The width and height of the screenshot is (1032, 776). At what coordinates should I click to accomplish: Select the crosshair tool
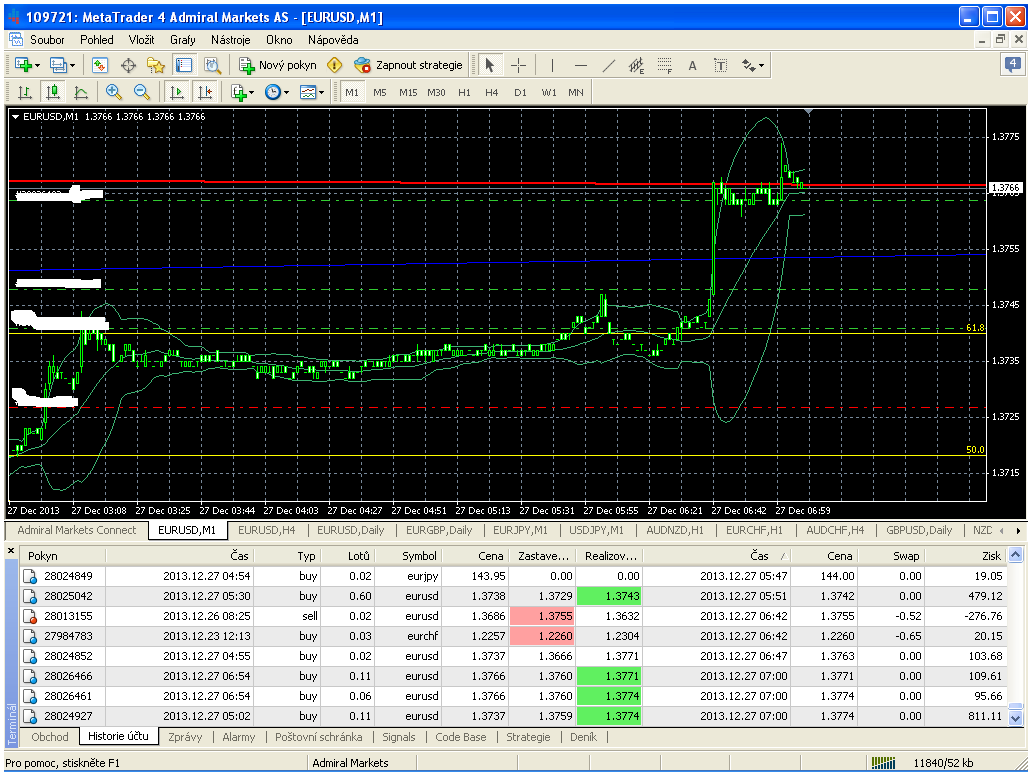519,65
